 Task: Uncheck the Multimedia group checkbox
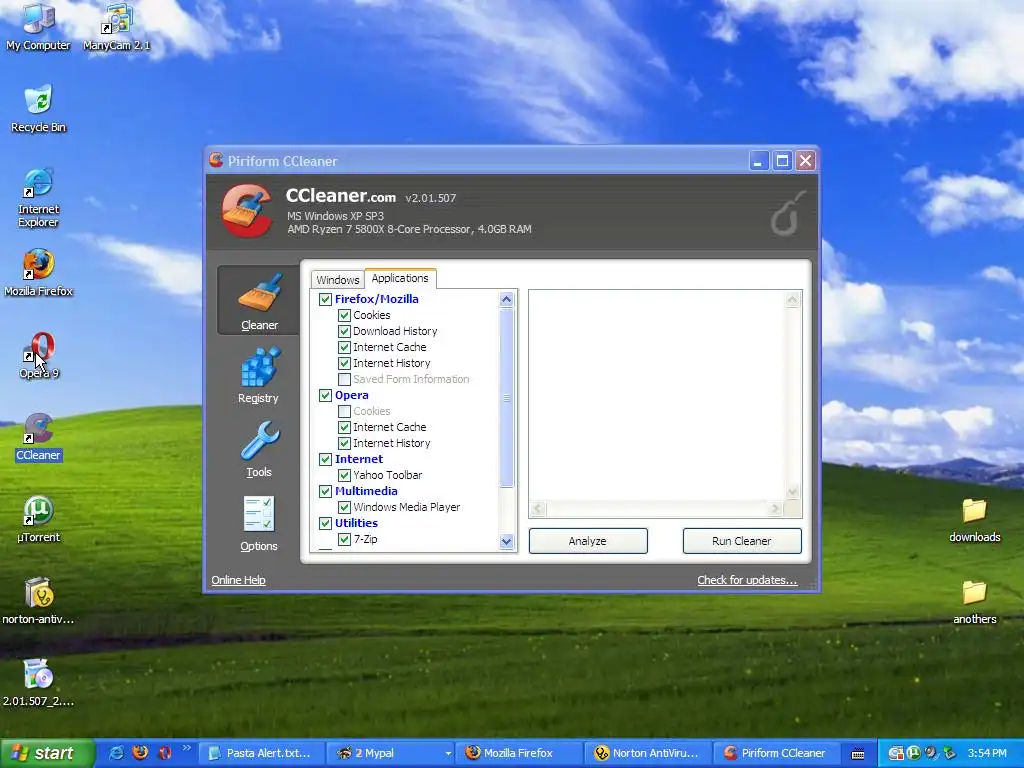pos(325,491)
